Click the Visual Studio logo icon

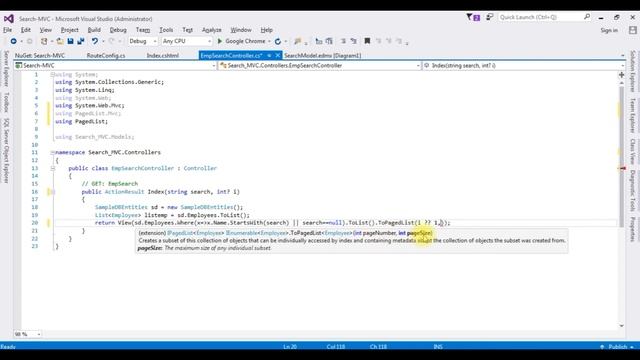pos(9,19)
